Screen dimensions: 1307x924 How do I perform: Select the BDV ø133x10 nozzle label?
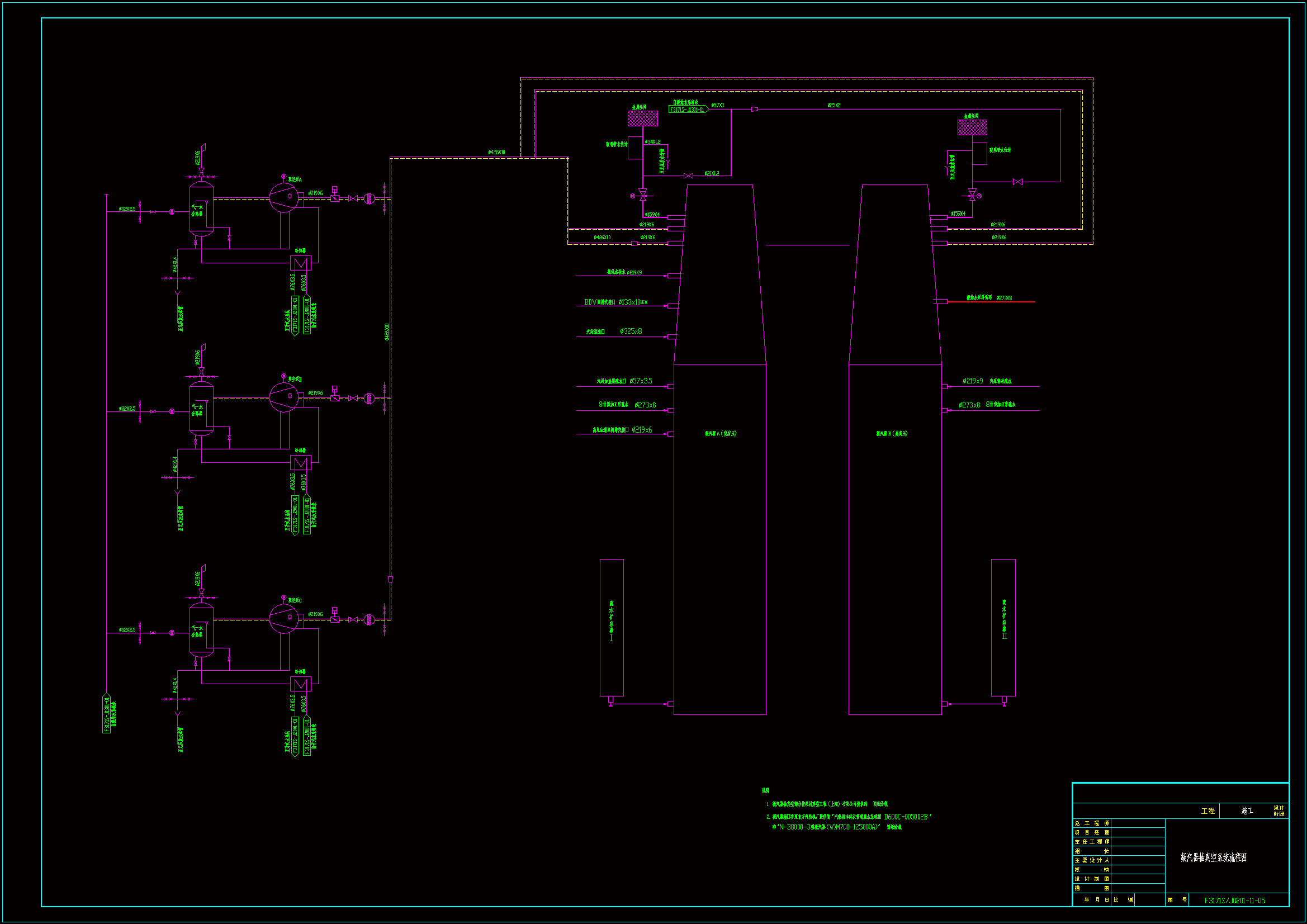[615, 302]
